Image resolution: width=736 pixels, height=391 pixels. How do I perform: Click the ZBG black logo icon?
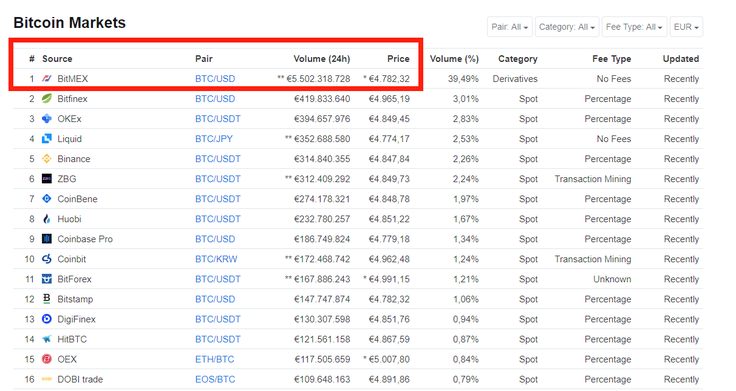46,179
